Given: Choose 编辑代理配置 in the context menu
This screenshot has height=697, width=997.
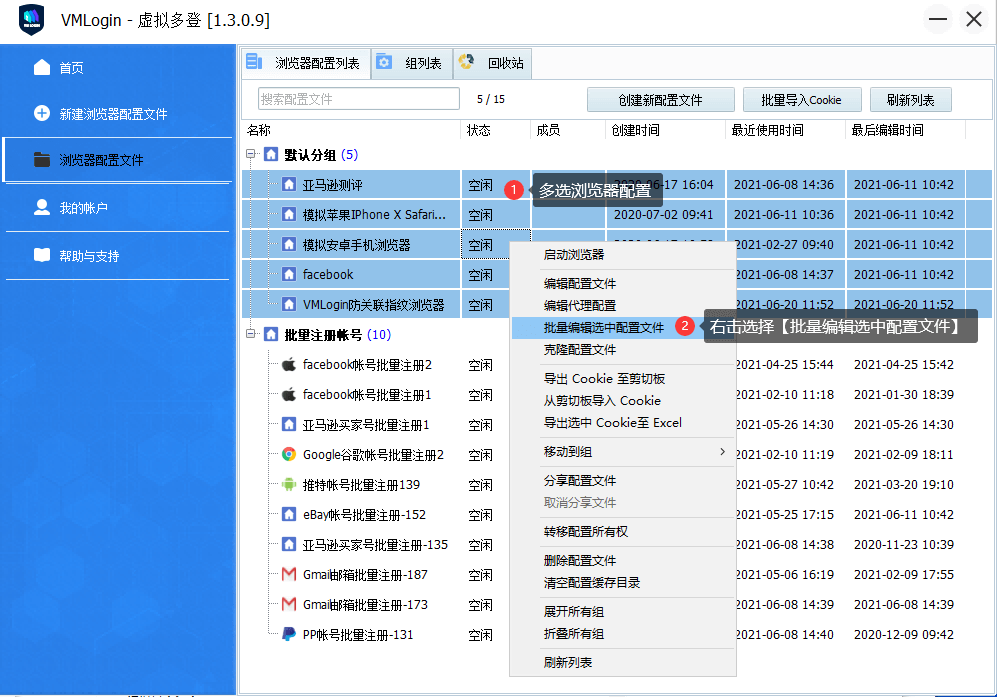Looking at the screenshot, I should 622,306.
